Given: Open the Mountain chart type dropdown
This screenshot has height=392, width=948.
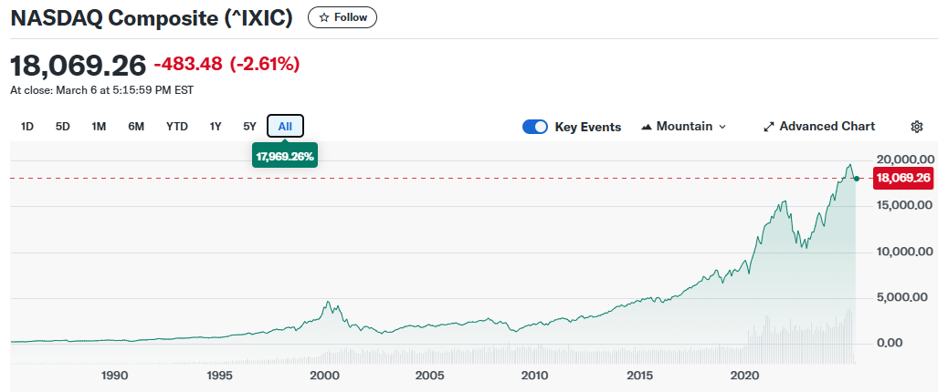Looking at the screenshot, I should 684,126.
